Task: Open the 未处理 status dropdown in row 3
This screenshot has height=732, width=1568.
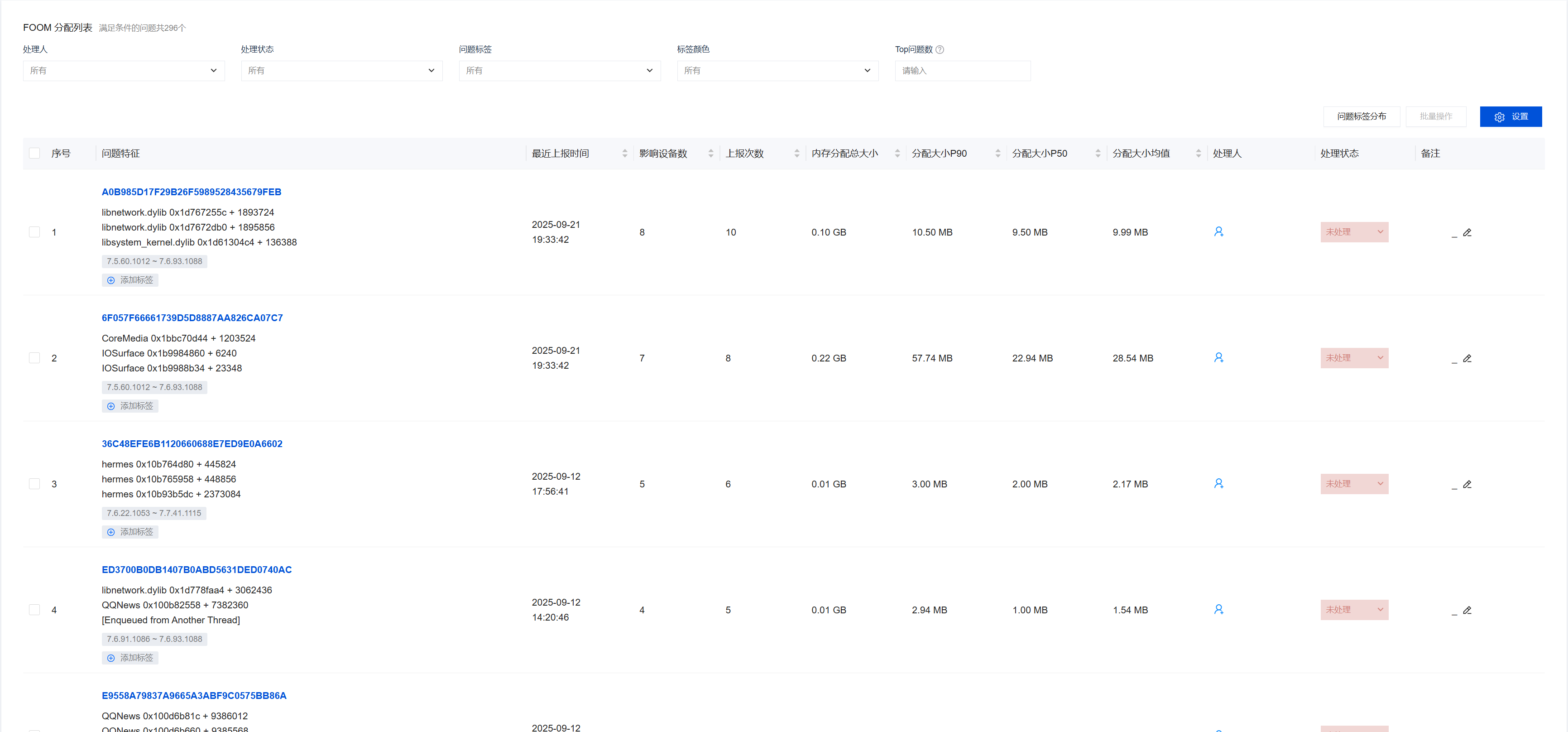Action: tap(1354, 483)
